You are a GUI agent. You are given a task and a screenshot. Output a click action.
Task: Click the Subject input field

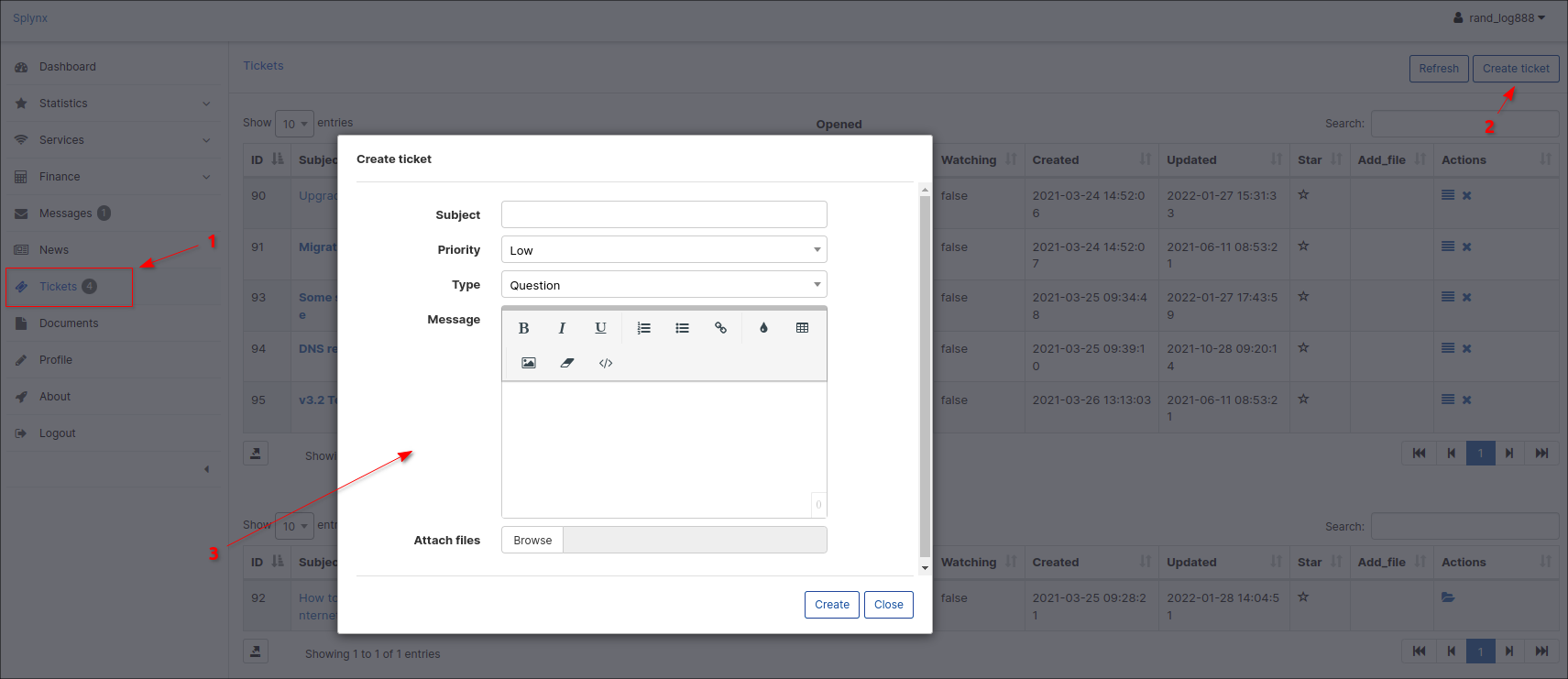click(663, 214)
